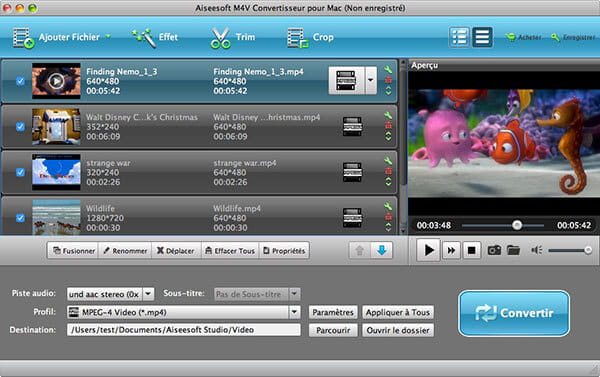
Task: Click the Déplacer button
Action: 176,251
